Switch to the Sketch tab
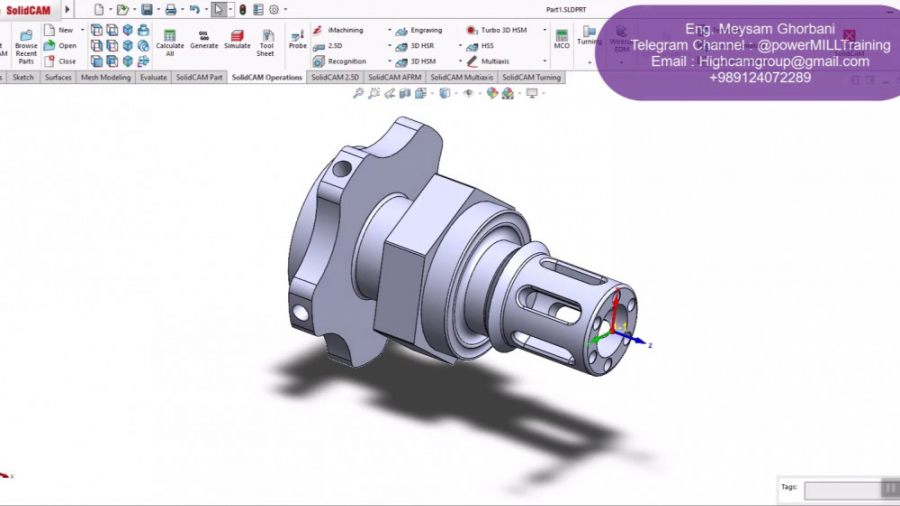The width and height of the screenshot is (900, 506). [x=23, y=77]
